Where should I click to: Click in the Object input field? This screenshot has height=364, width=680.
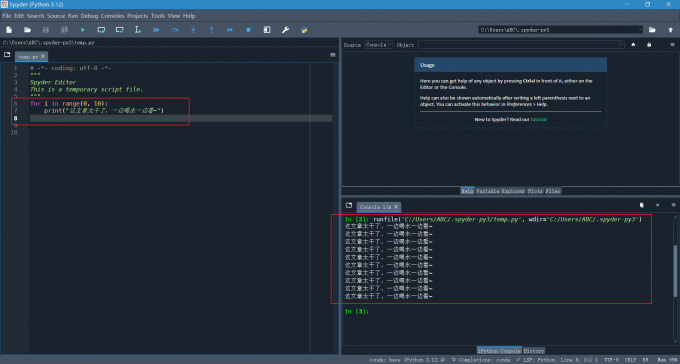518,45
